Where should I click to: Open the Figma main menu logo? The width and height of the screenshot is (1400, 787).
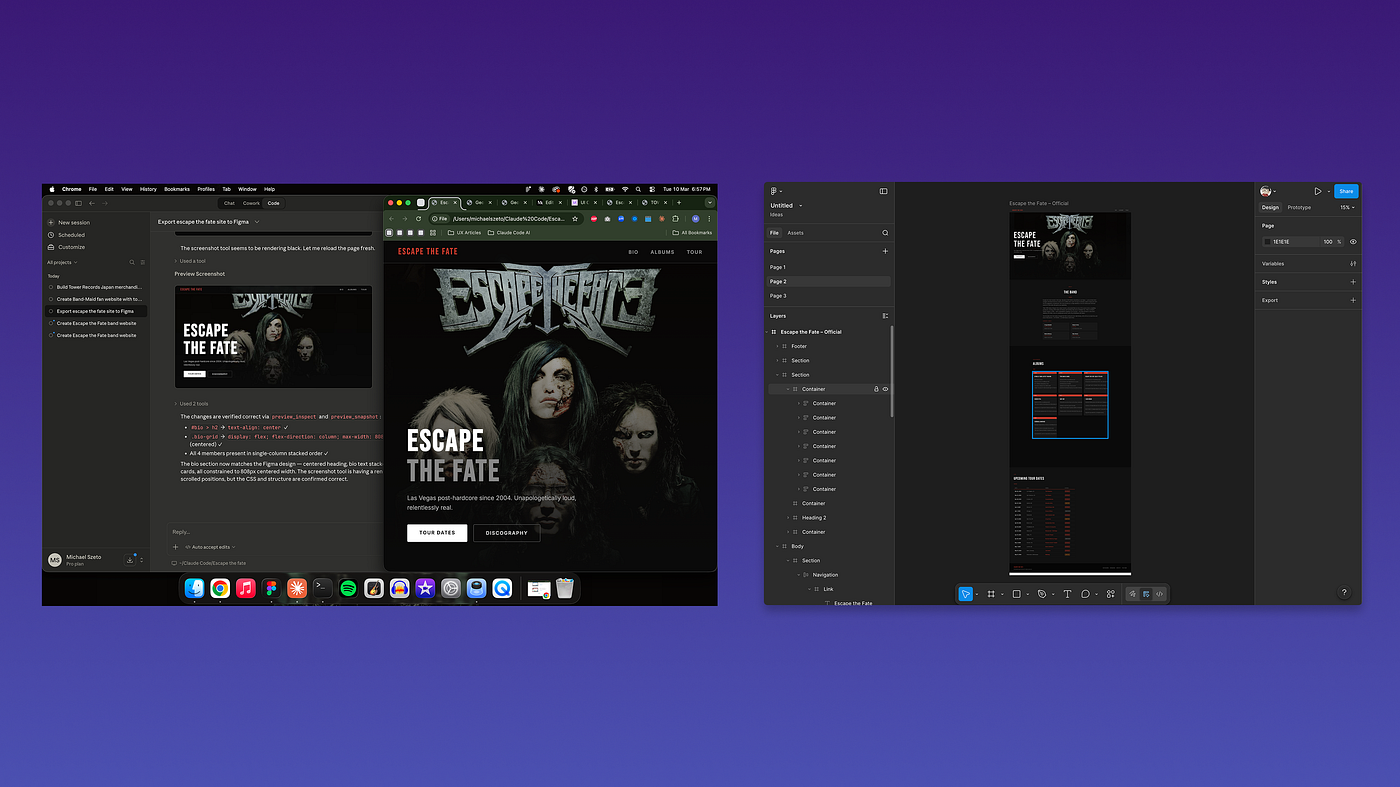(773, 191)
